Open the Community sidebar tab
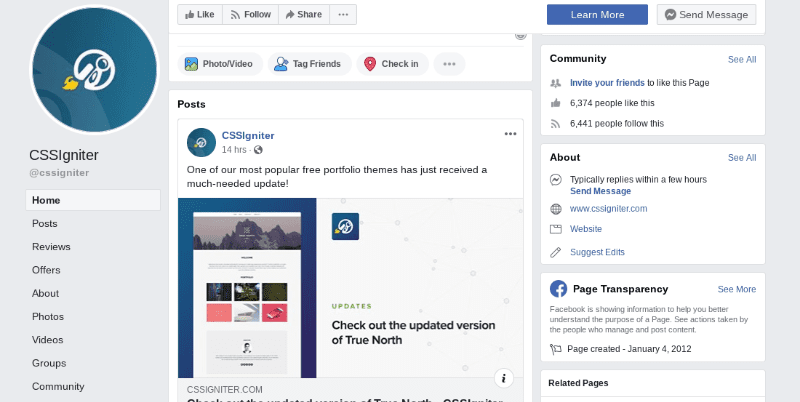 pyautogui.click(x=58, y=387)
